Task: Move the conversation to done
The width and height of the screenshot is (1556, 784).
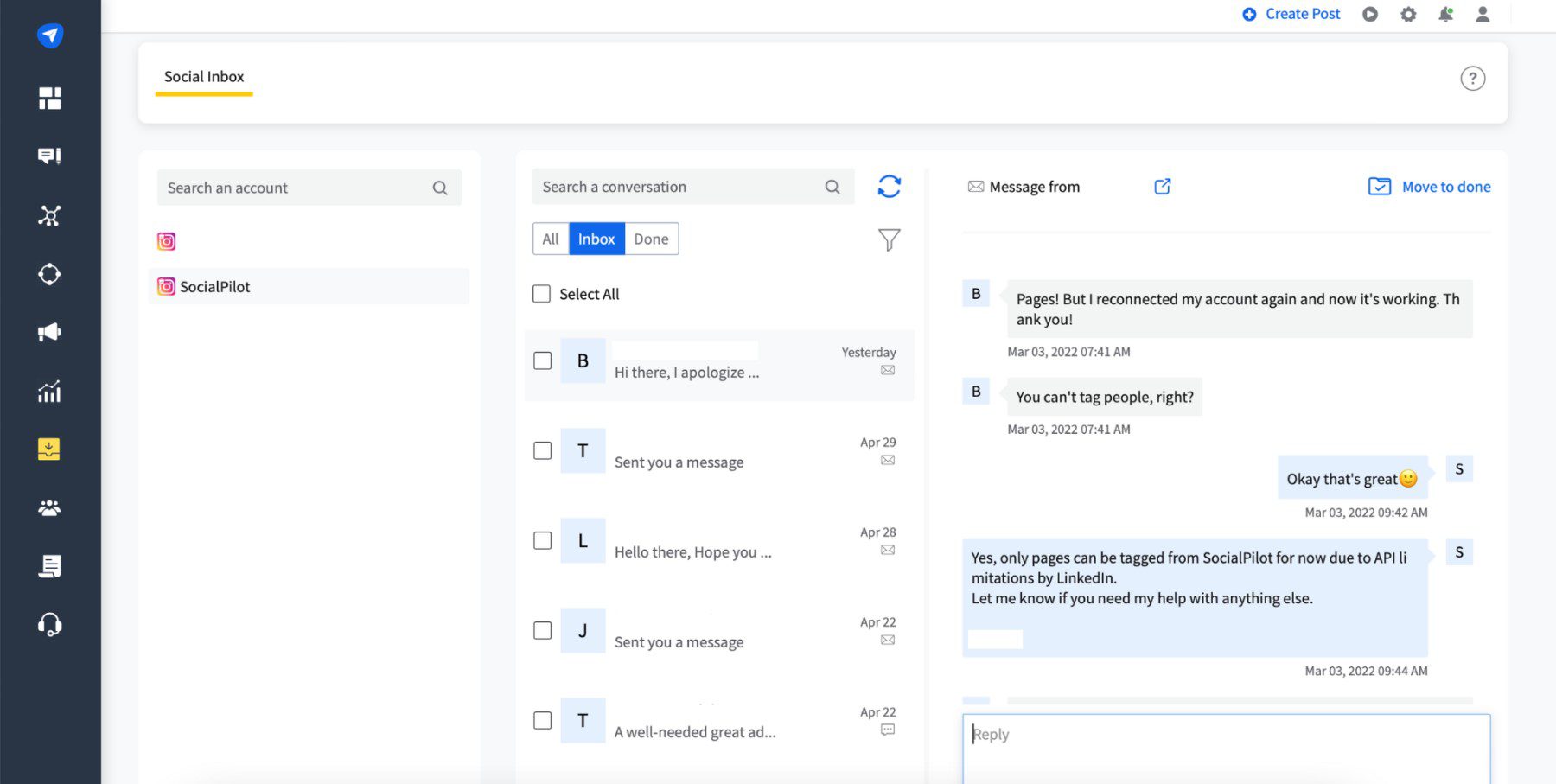Action: 1428,186
